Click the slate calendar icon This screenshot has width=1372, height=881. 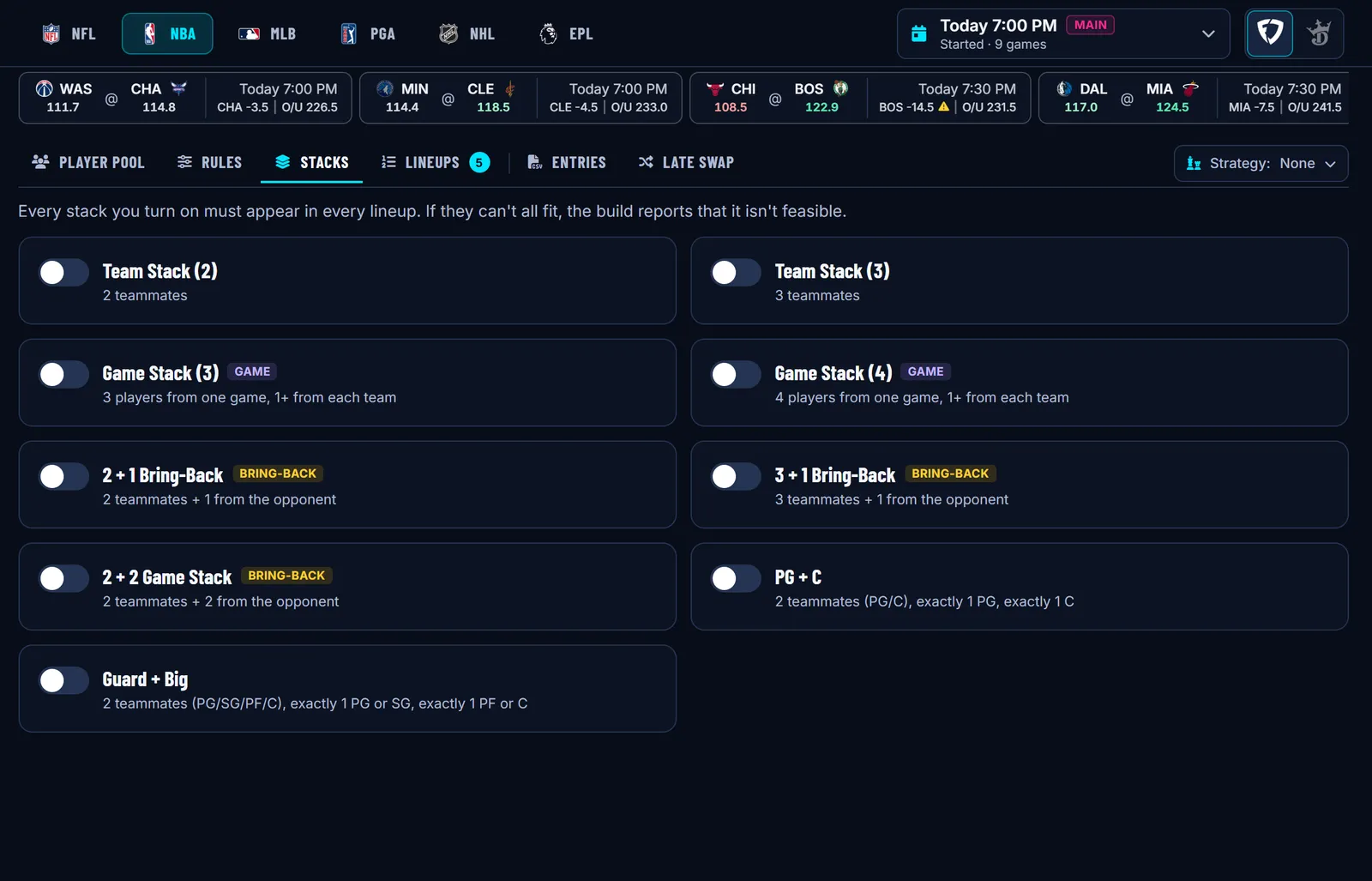pyautogui.click(x=918, y=33)
